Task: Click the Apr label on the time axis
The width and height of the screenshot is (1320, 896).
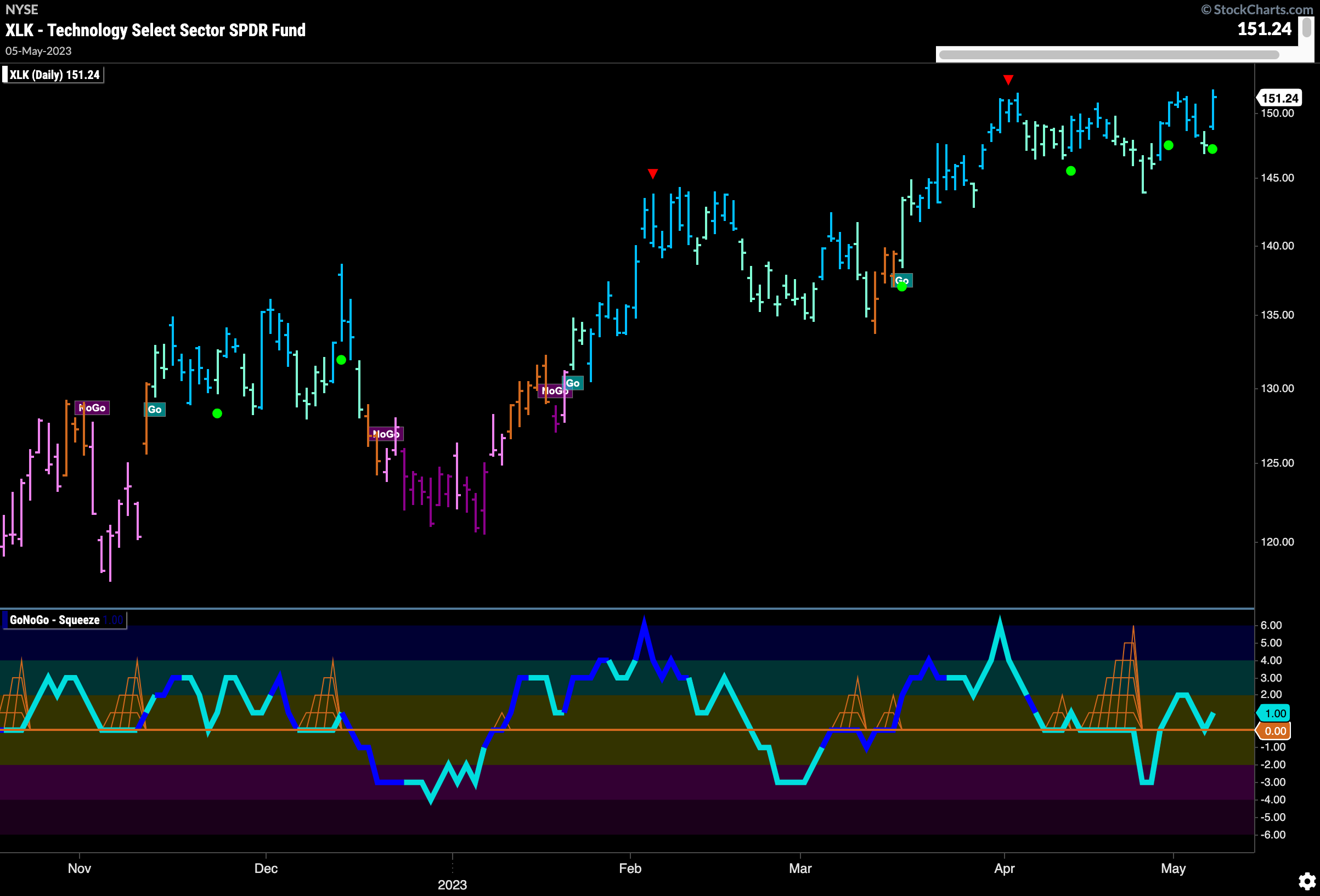Action: point(1004,868)
